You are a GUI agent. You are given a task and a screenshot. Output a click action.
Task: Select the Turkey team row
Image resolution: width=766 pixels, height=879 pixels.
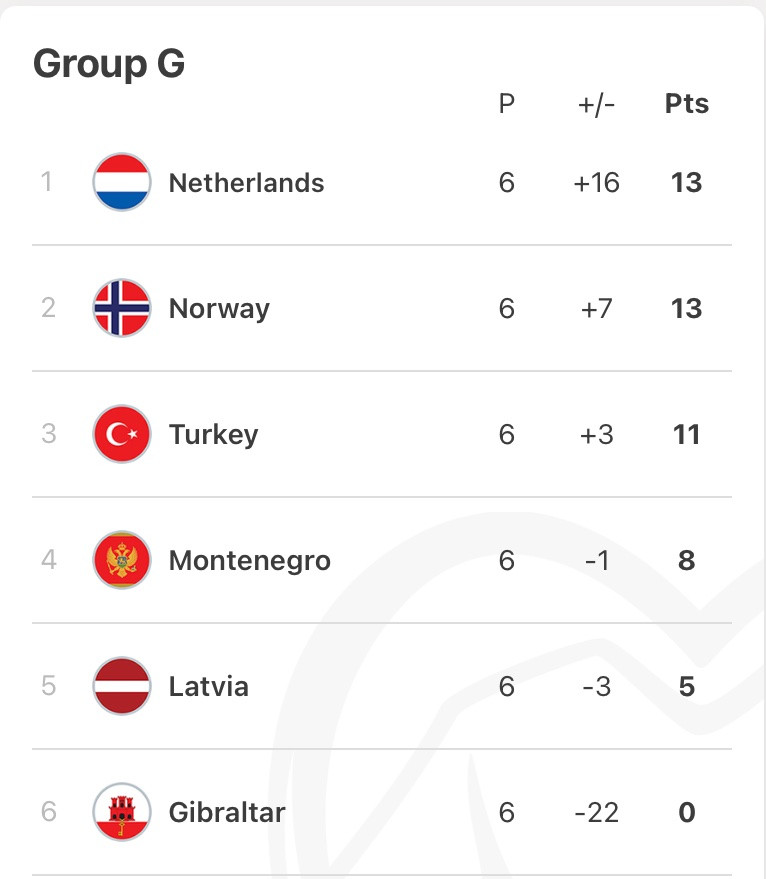(x=382, y=434)
